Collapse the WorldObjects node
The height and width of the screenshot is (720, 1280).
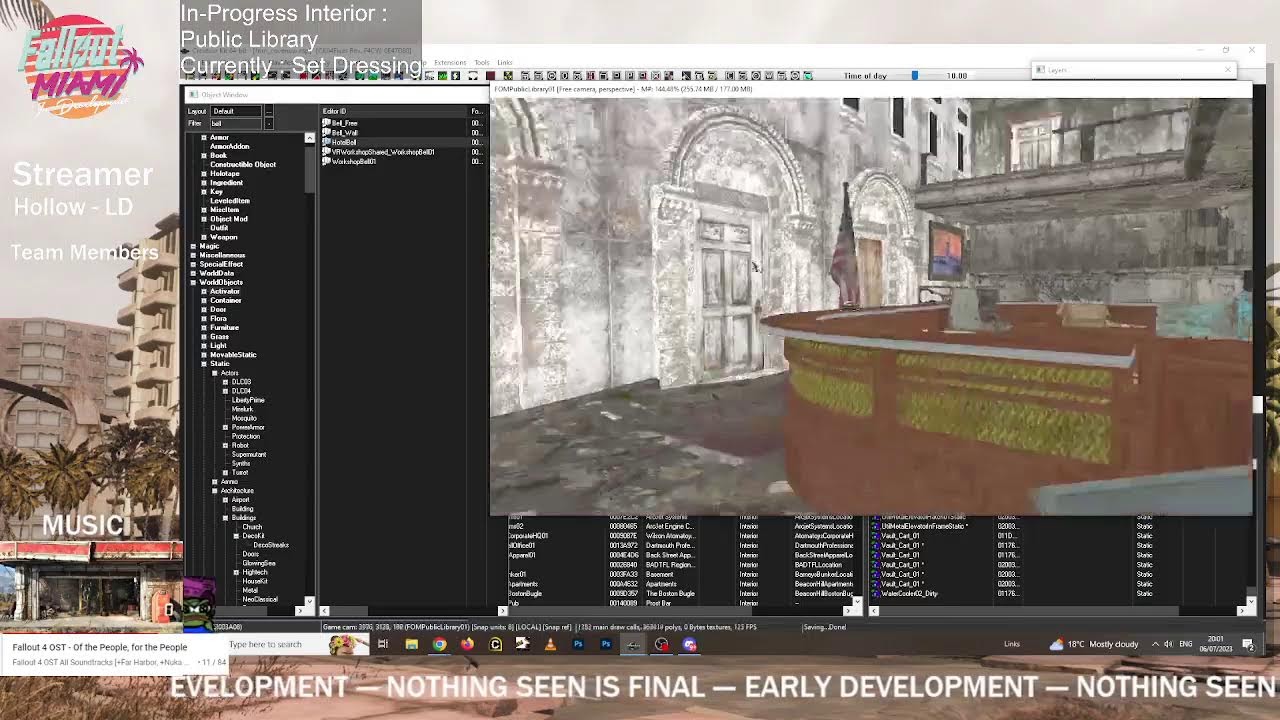pos(193,282)
